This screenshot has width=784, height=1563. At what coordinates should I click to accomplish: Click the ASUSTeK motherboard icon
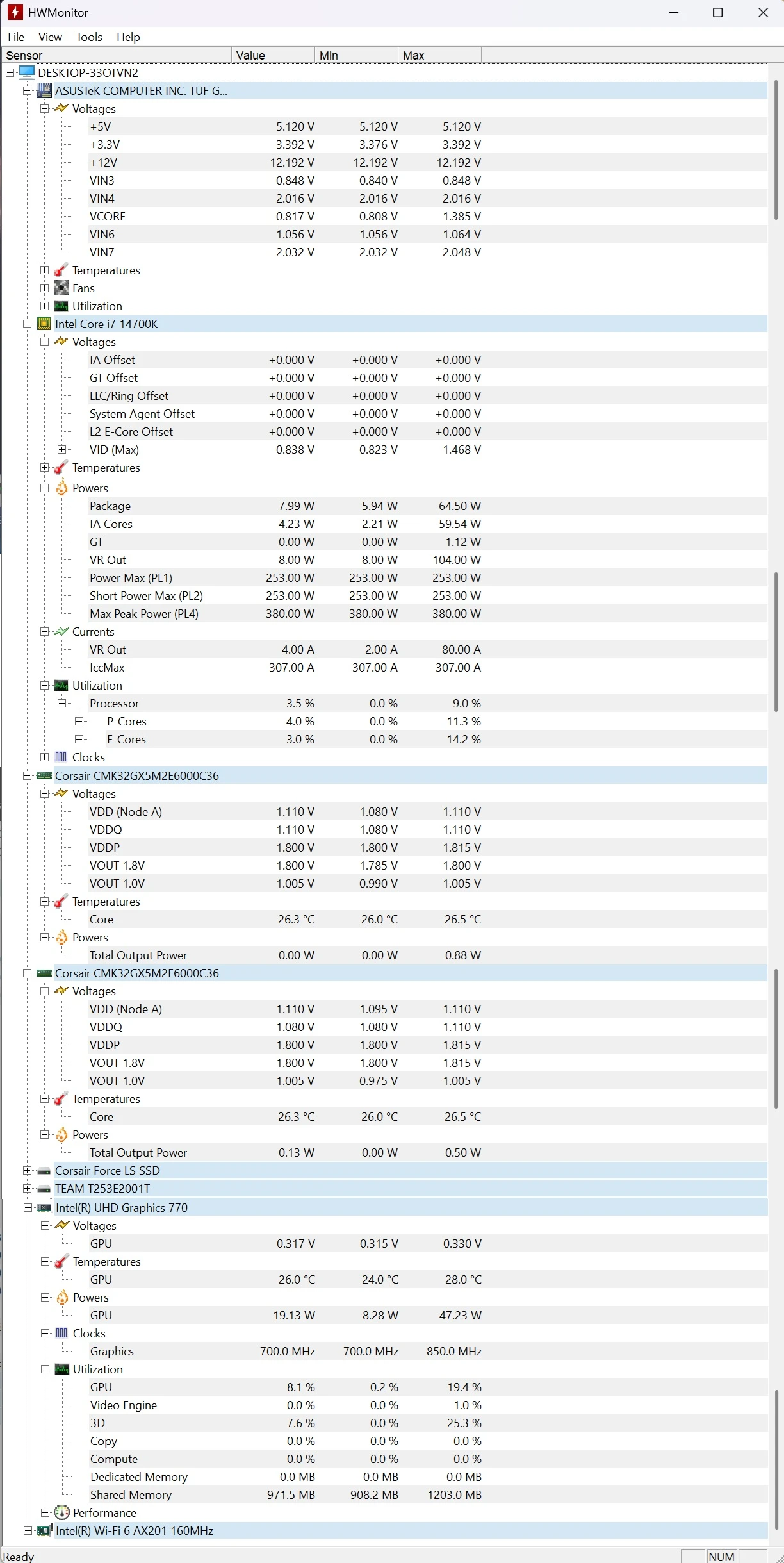point(44,90)
